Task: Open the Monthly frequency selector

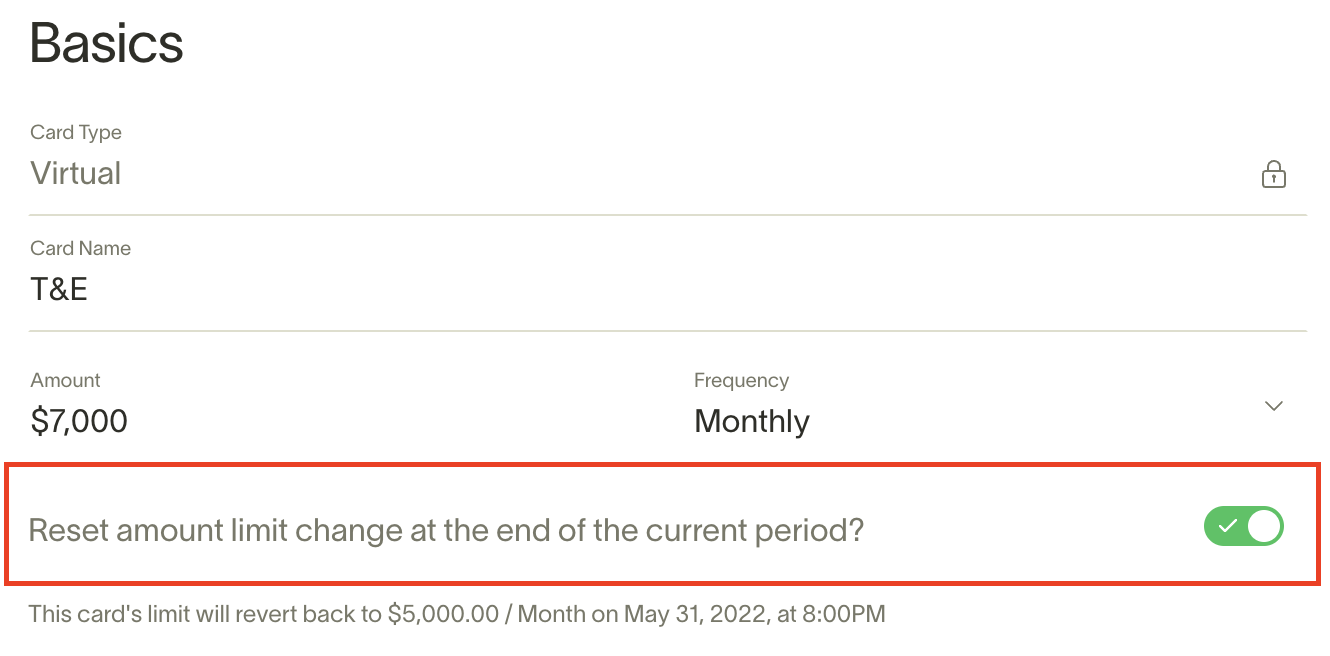Action: (752, 421)
